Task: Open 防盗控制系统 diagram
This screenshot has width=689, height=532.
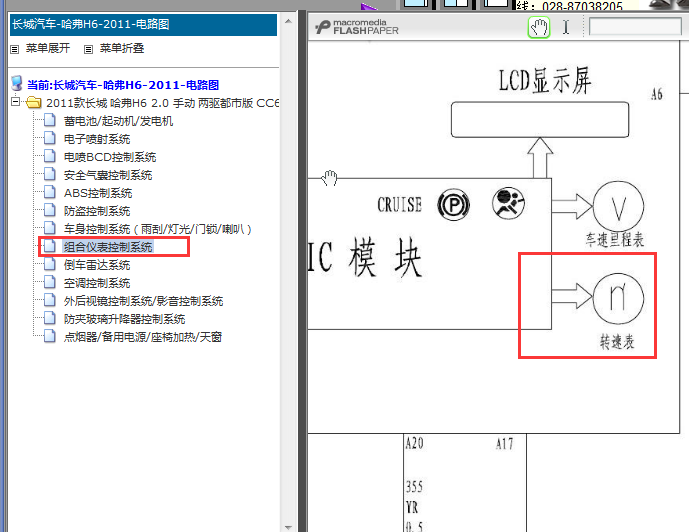Action: click(x=97, y=211)
